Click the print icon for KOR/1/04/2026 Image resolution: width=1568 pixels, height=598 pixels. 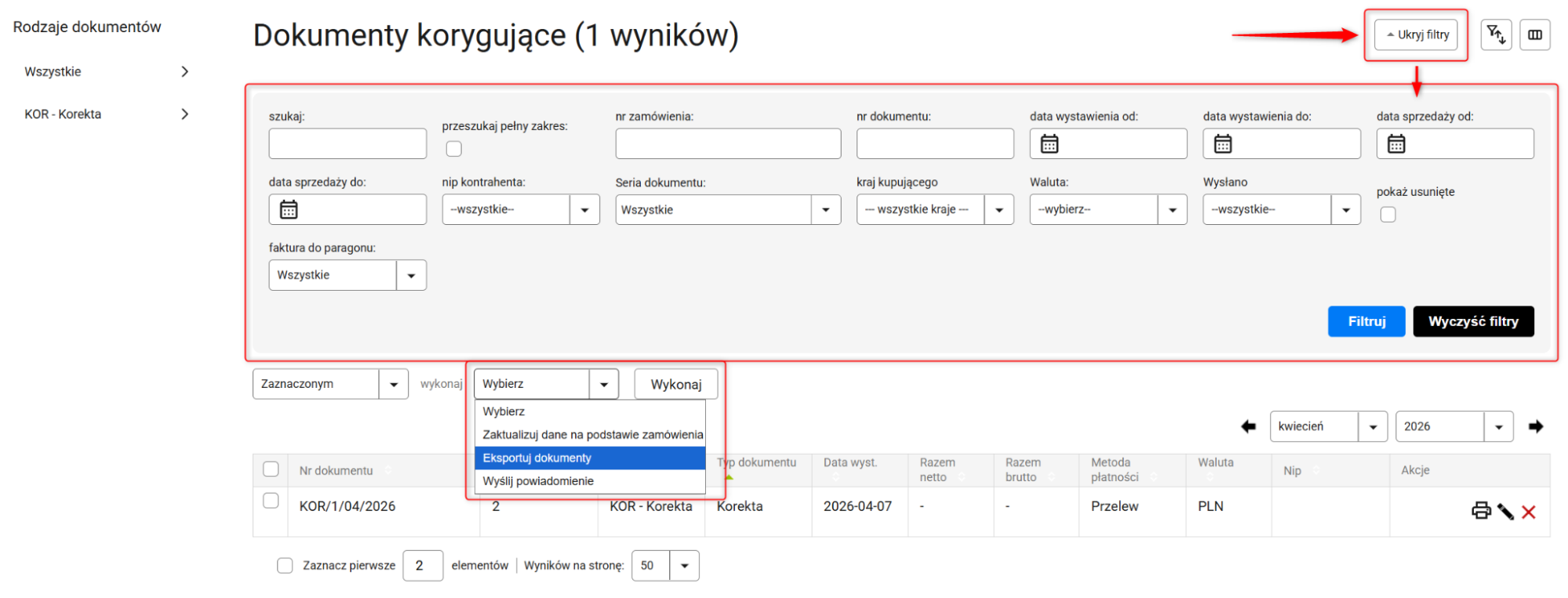tap(1481, 511)
